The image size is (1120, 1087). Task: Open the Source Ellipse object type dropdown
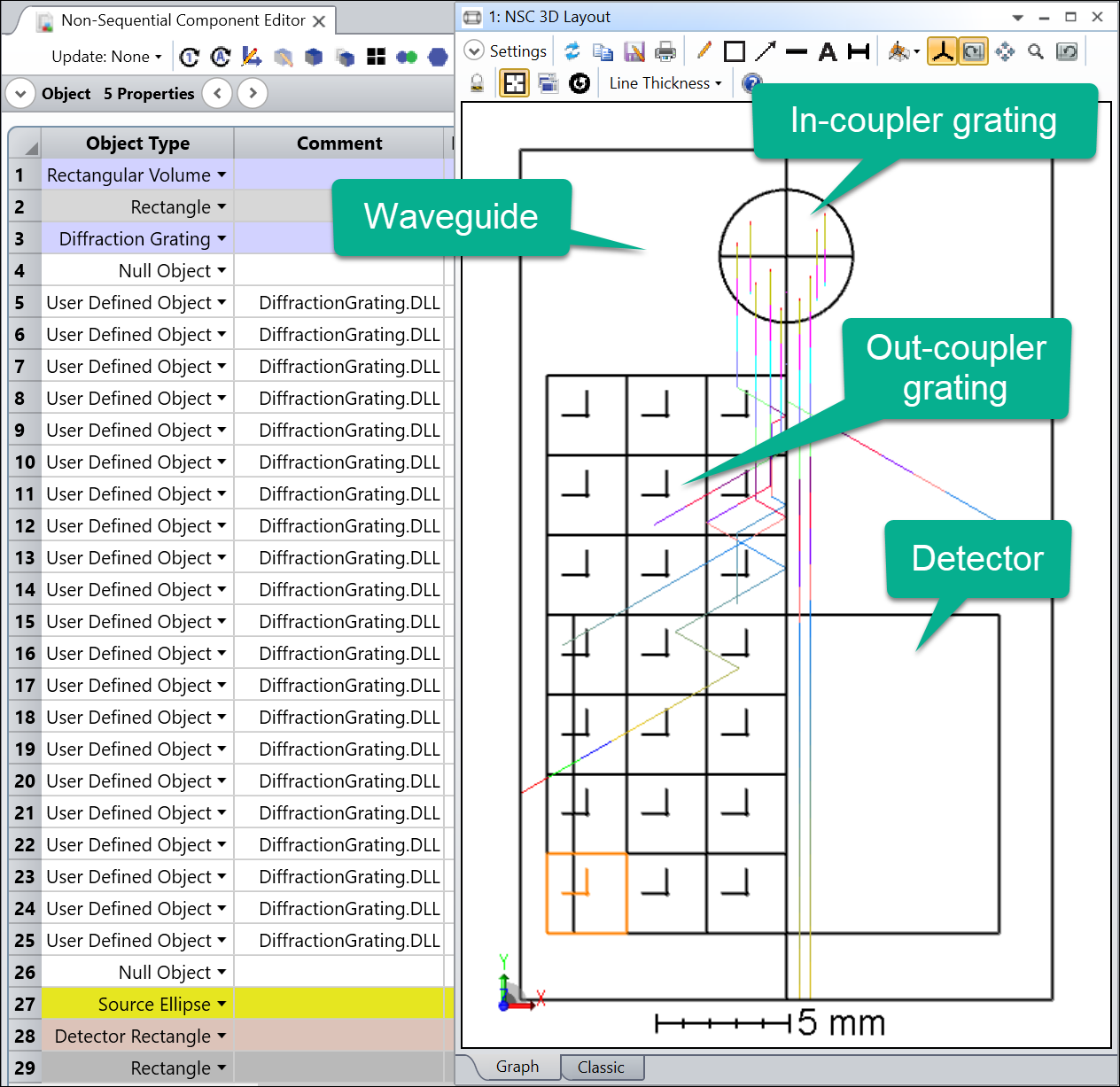click(x=222, y=1004)
